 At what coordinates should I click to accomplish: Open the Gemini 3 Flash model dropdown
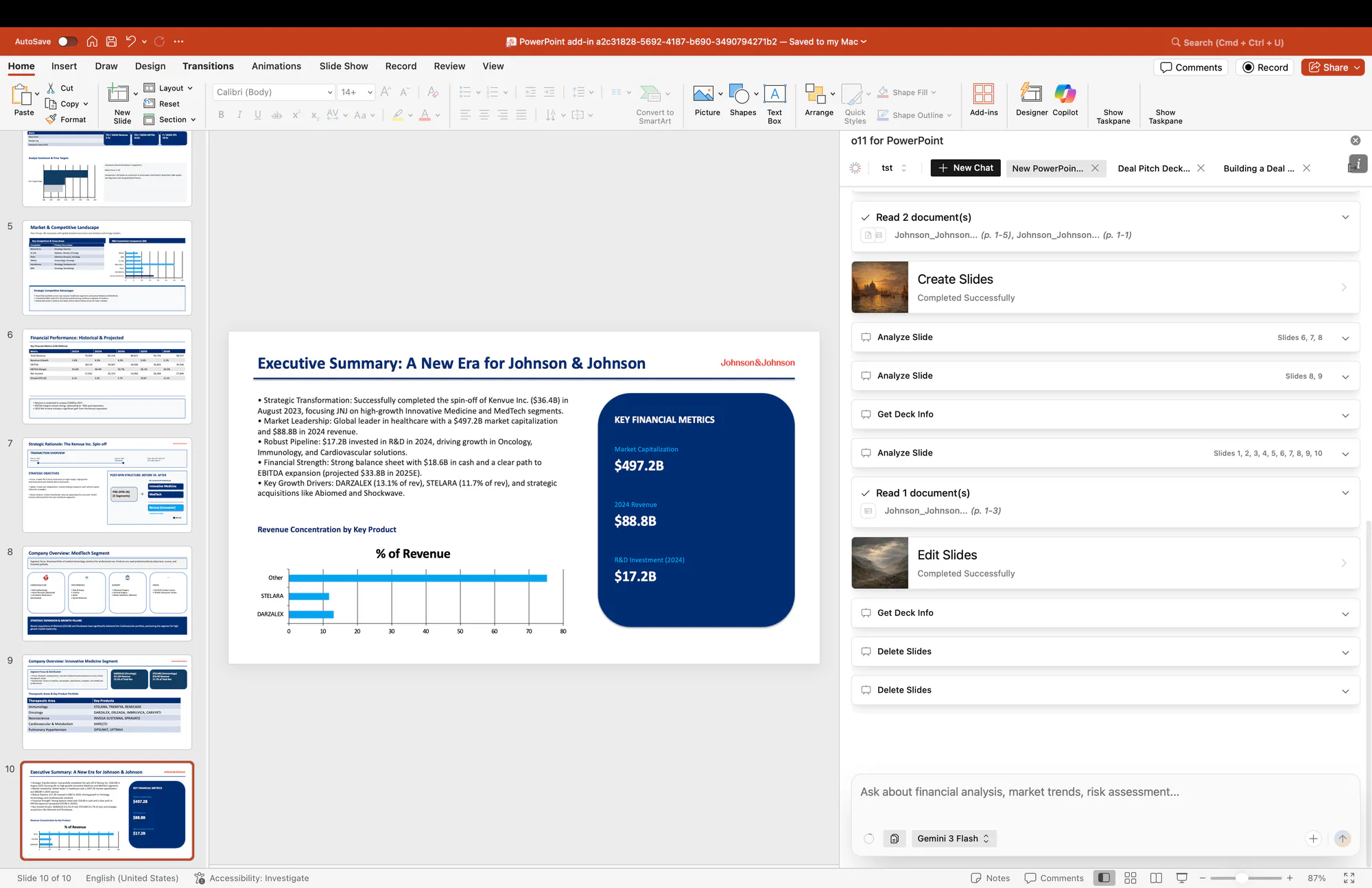(x=953, y=839)
